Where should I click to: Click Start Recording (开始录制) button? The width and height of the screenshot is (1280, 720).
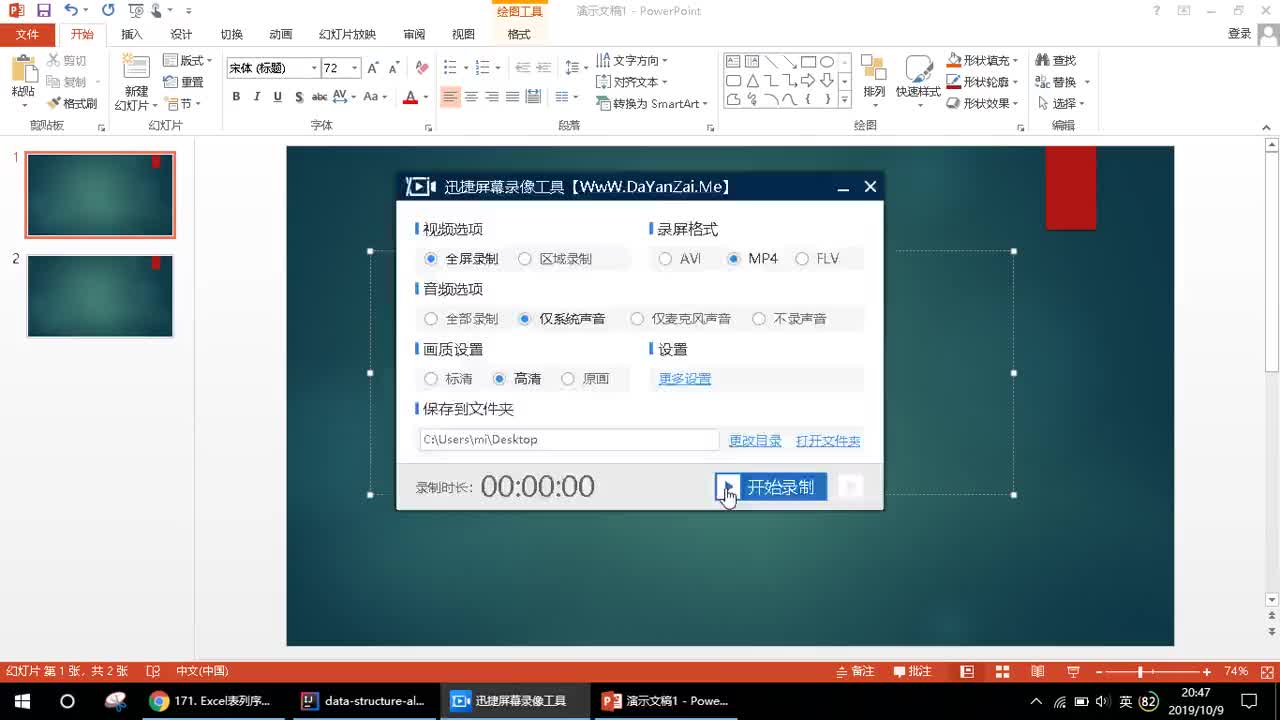[x=771, y=487]
